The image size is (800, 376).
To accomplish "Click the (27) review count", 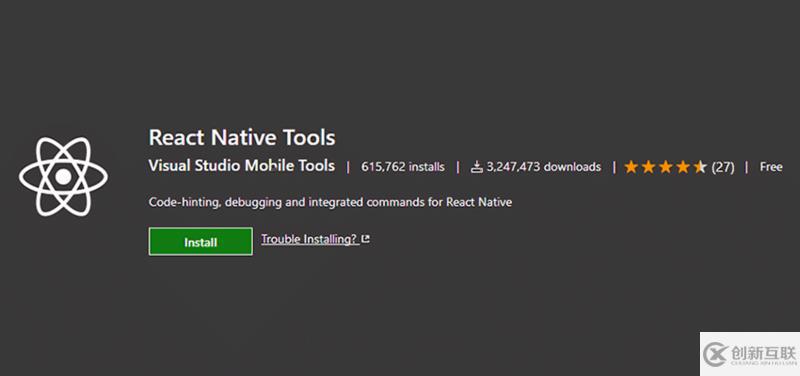I will point(723,167).
